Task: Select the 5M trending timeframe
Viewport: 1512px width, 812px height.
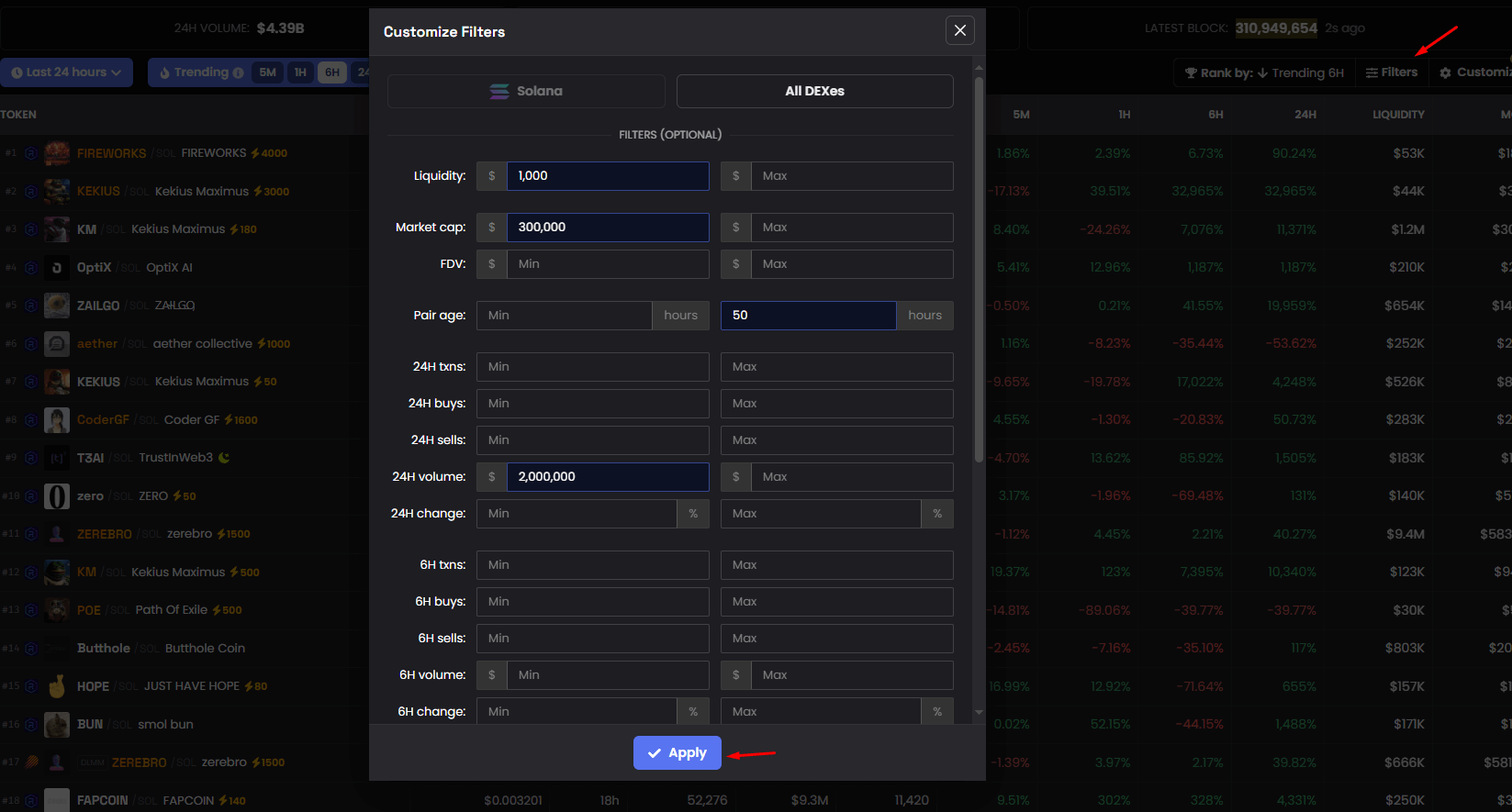Action: (x=267, y=72)
